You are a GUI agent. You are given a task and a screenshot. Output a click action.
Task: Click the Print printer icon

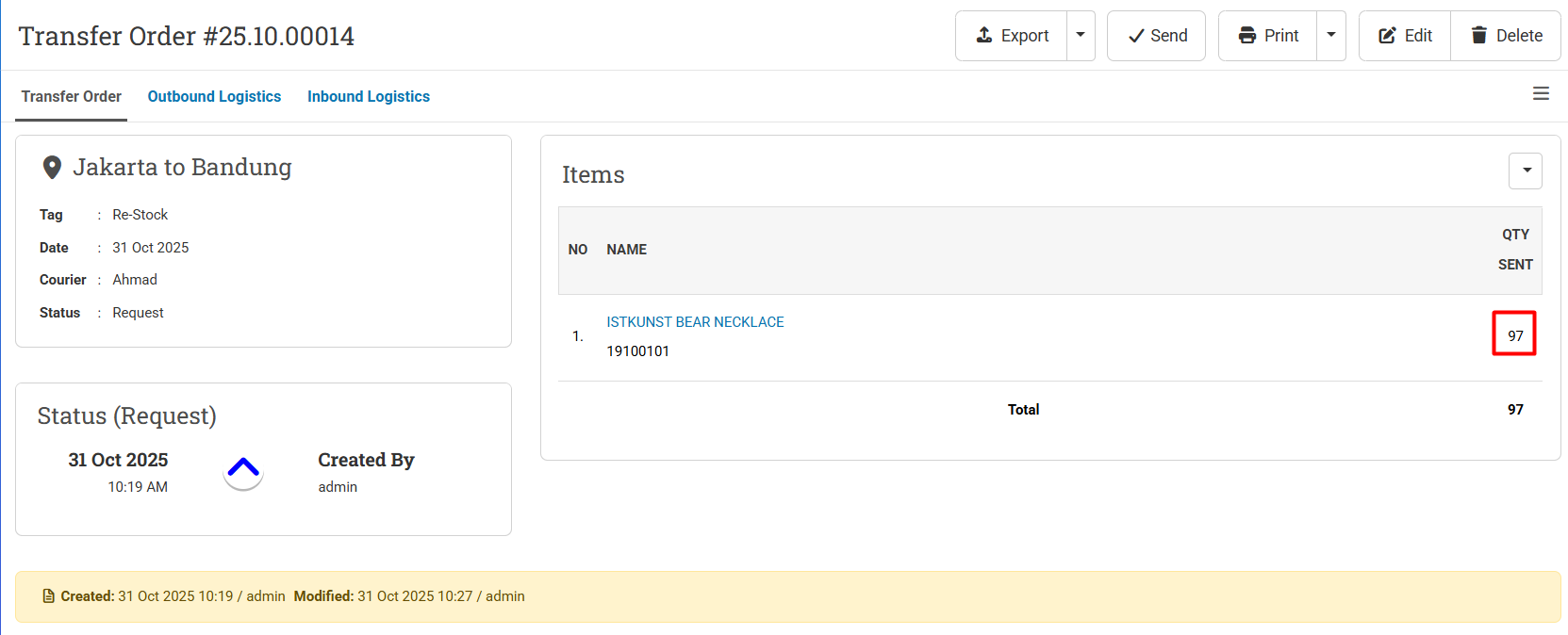coord(1247,36)
